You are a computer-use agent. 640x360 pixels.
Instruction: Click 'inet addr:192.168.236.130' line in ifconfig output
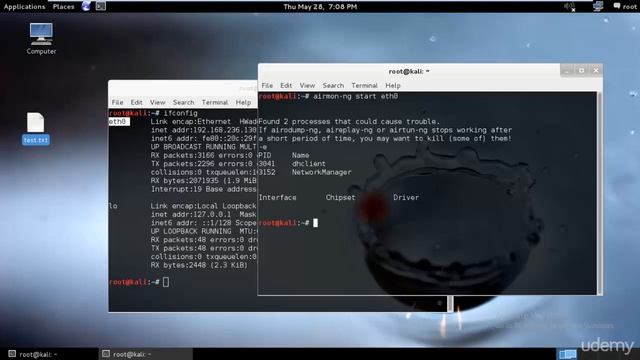[x=204, y=130]
